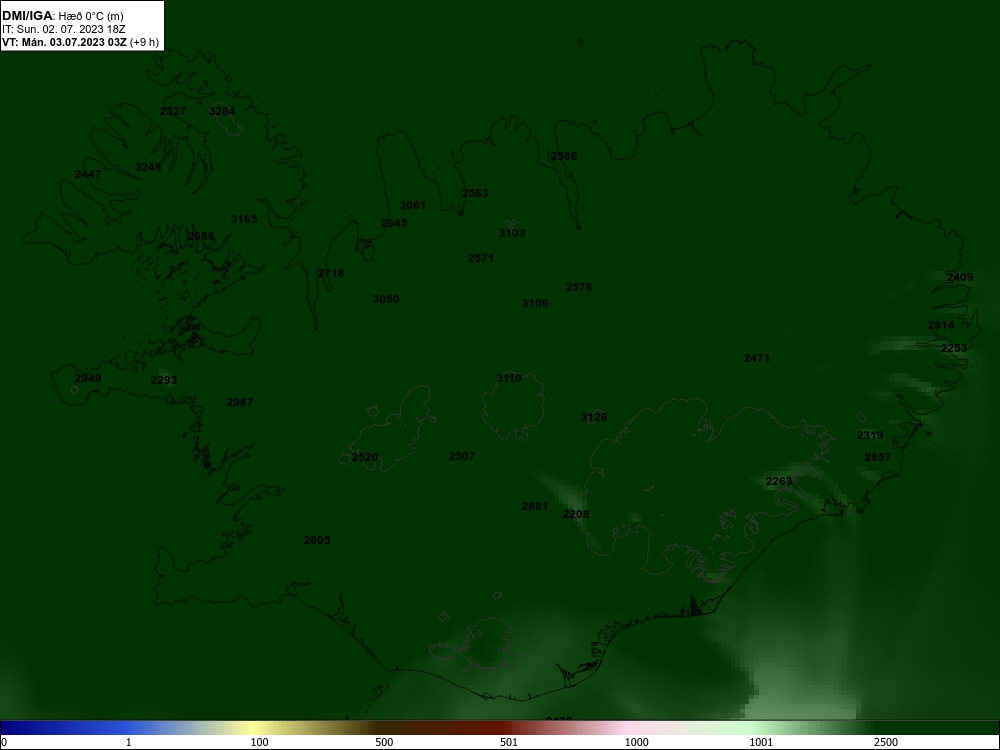
Task: Select the legend tick label 501
Action: click(x=509, y=742)
